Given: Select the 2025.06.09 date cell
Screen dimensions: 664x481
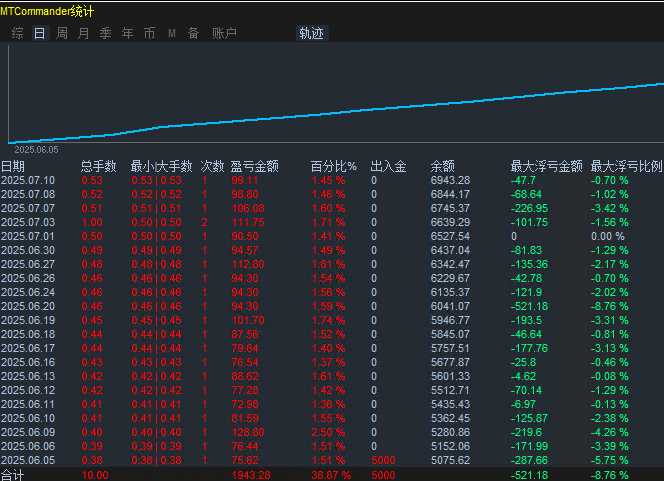Looking at the screenshot, I should [28, 432].
